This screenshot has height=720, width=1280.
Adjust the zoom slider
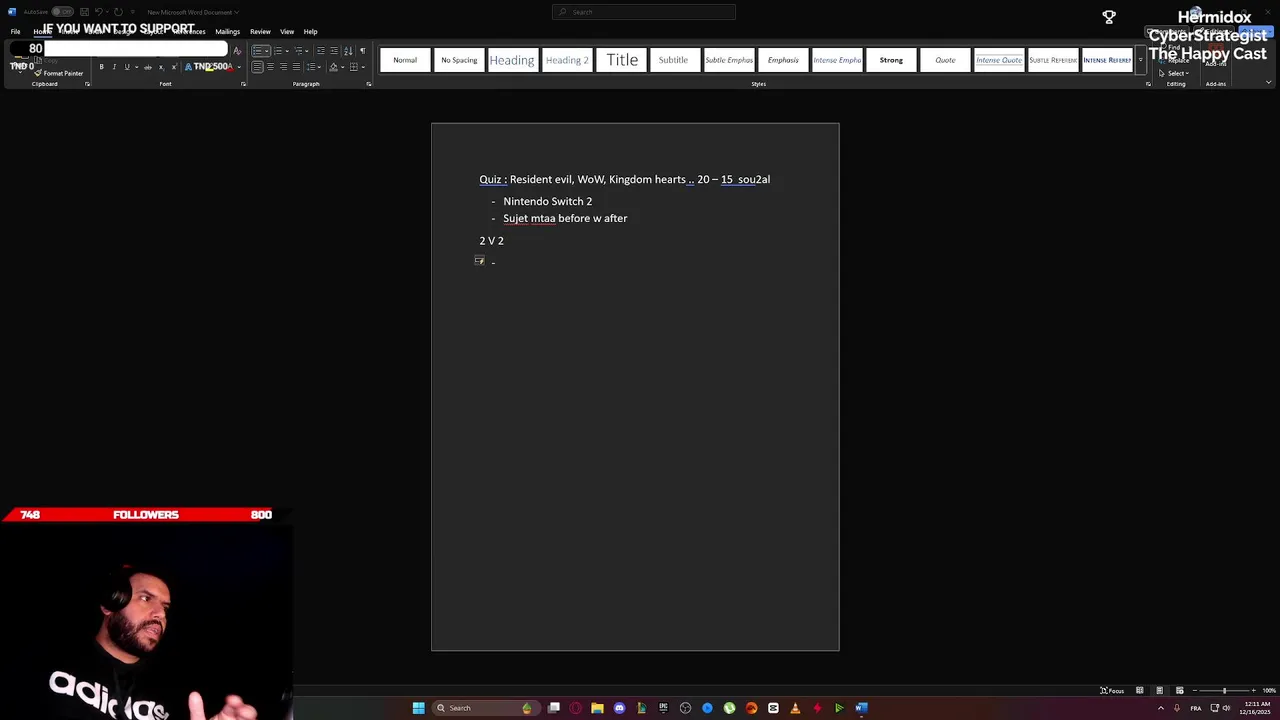pyautogui.click(x=1224, y=691)
